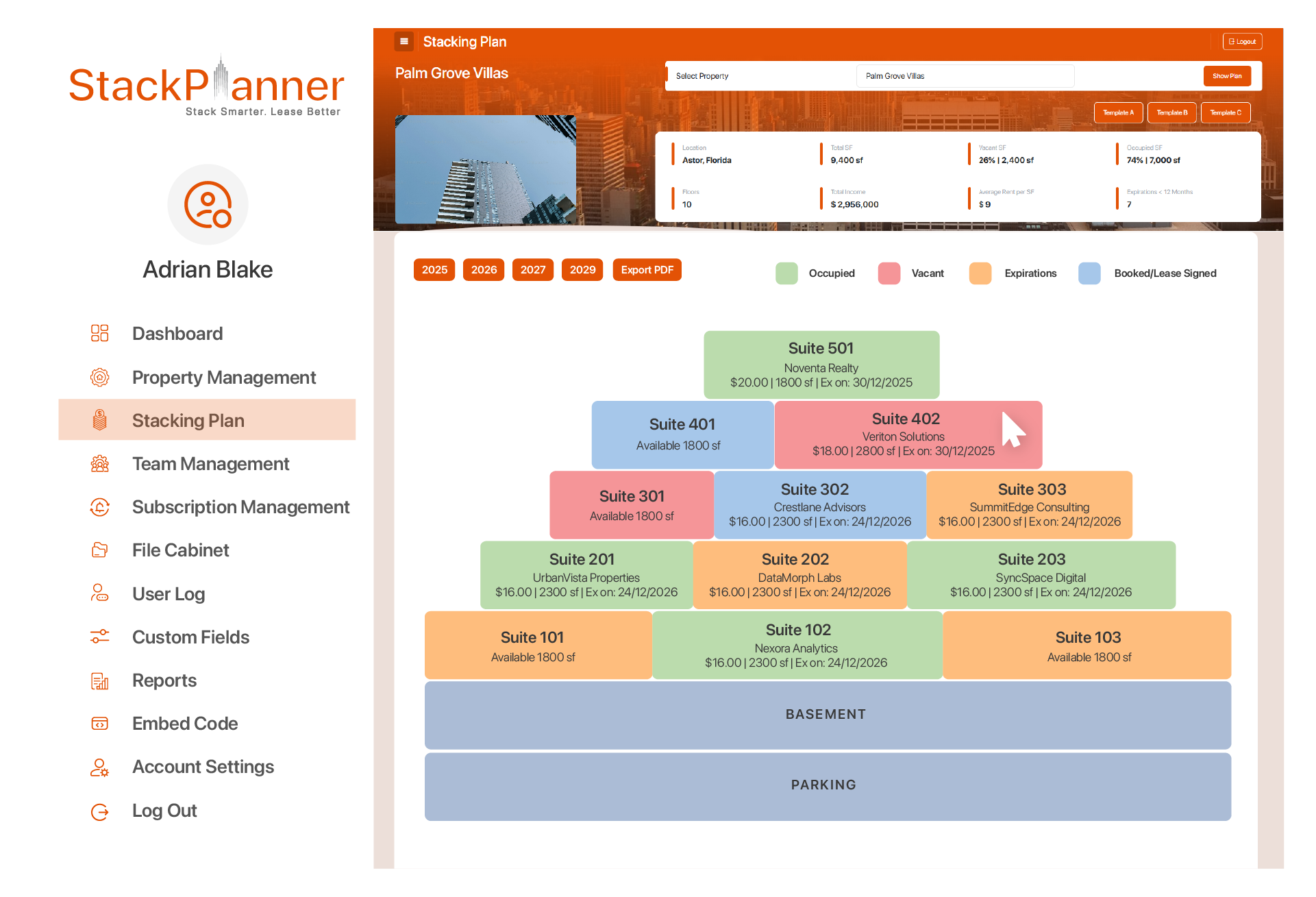Filter plan by year 2029

(x=582, y=270)
